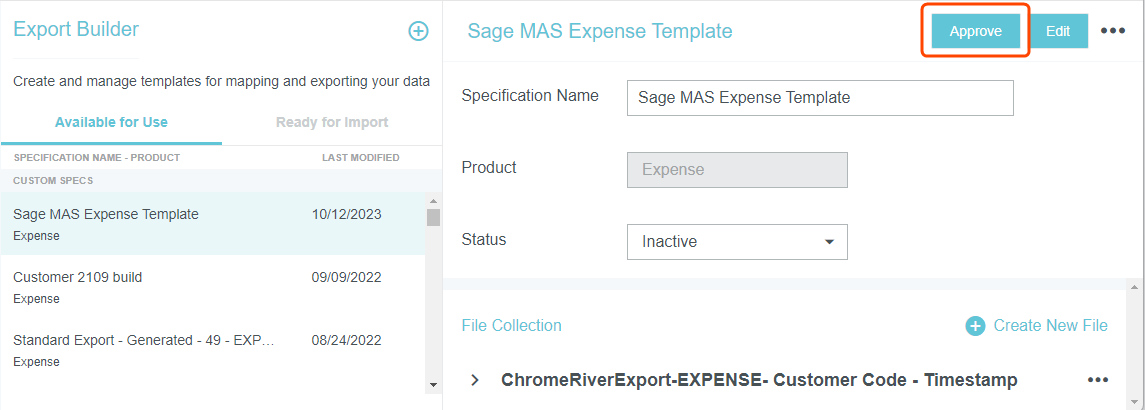
Task: Select Sage MAS Expense Template in list
Action: (x=106, y=214)
